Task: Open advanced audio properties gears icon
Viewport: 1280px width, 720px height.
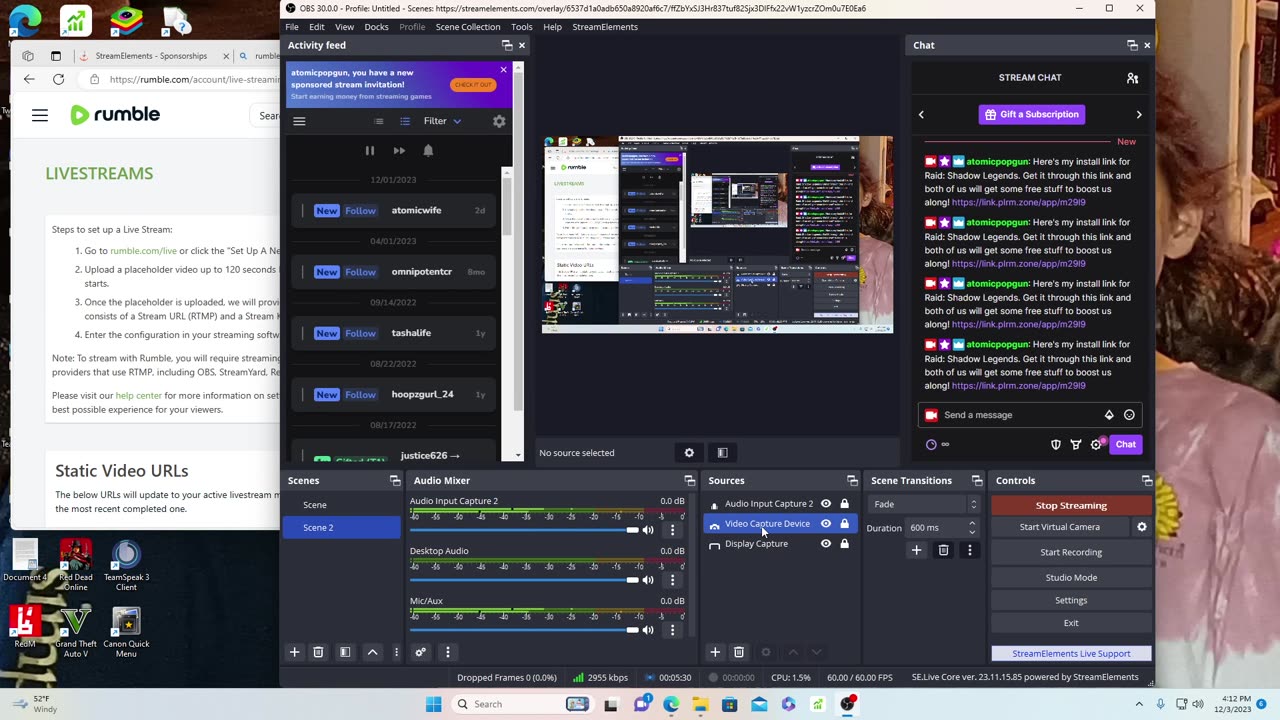Action: (x=421, y=652)
